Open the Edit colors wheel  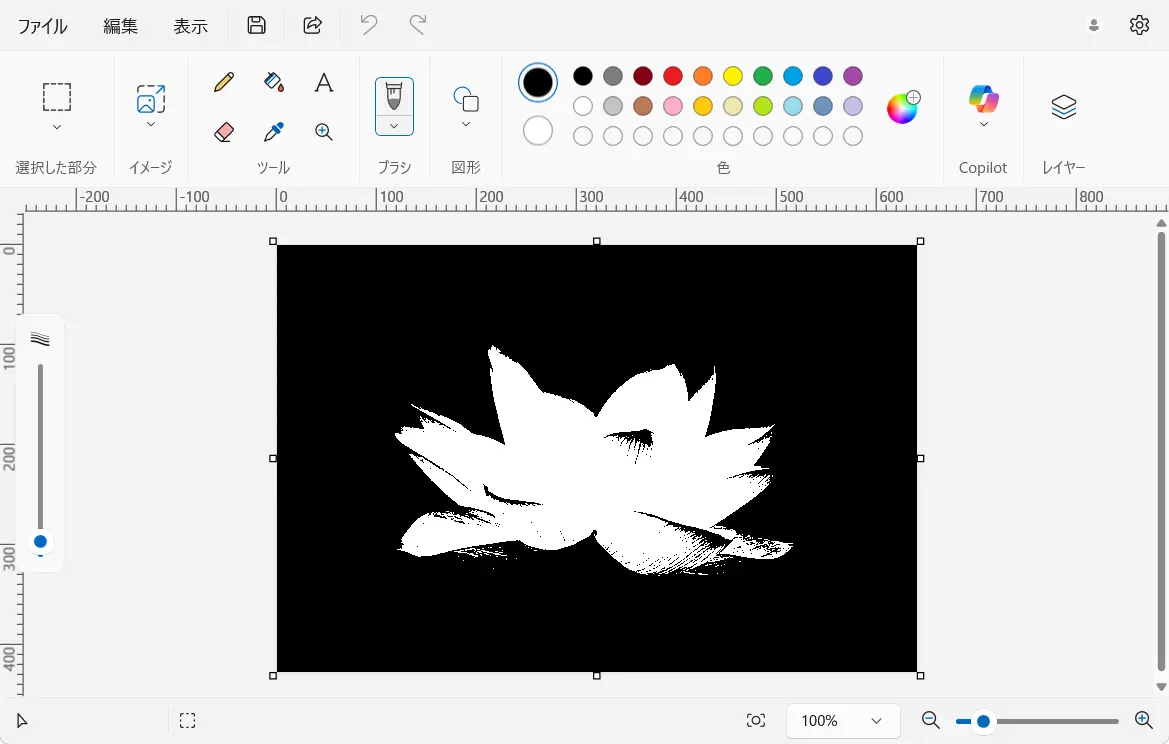pyautogui.click(x=902, y=107)
